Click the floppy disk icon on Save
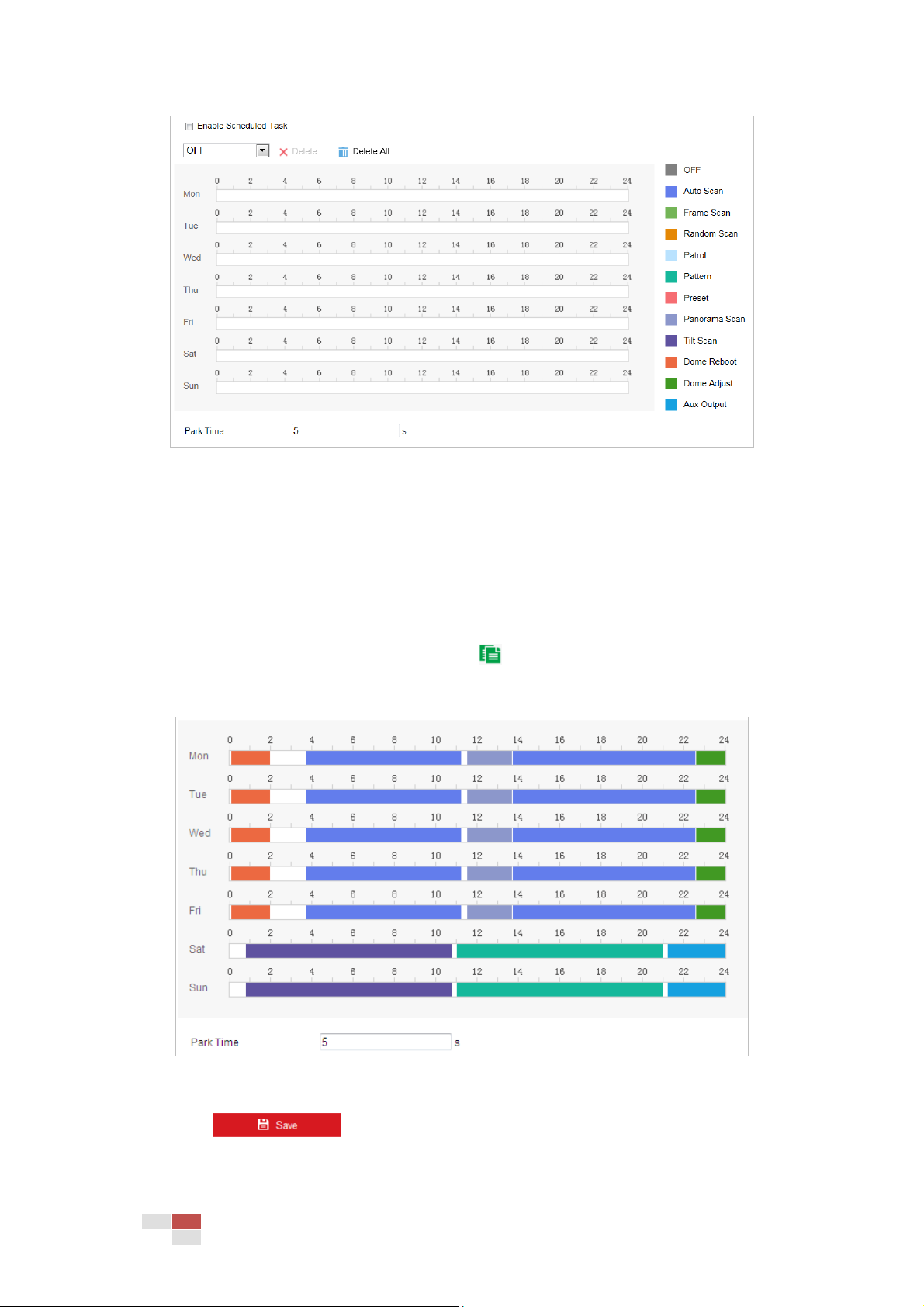Screen dimensions: 924x1307 pos(263,1125)
